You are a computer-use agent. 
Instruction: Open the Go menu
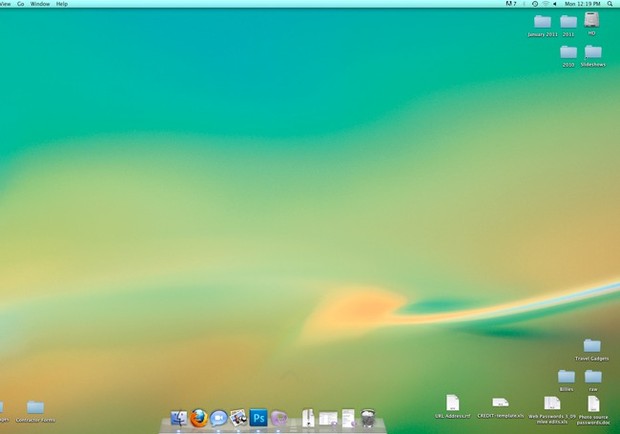pos(21,4)
